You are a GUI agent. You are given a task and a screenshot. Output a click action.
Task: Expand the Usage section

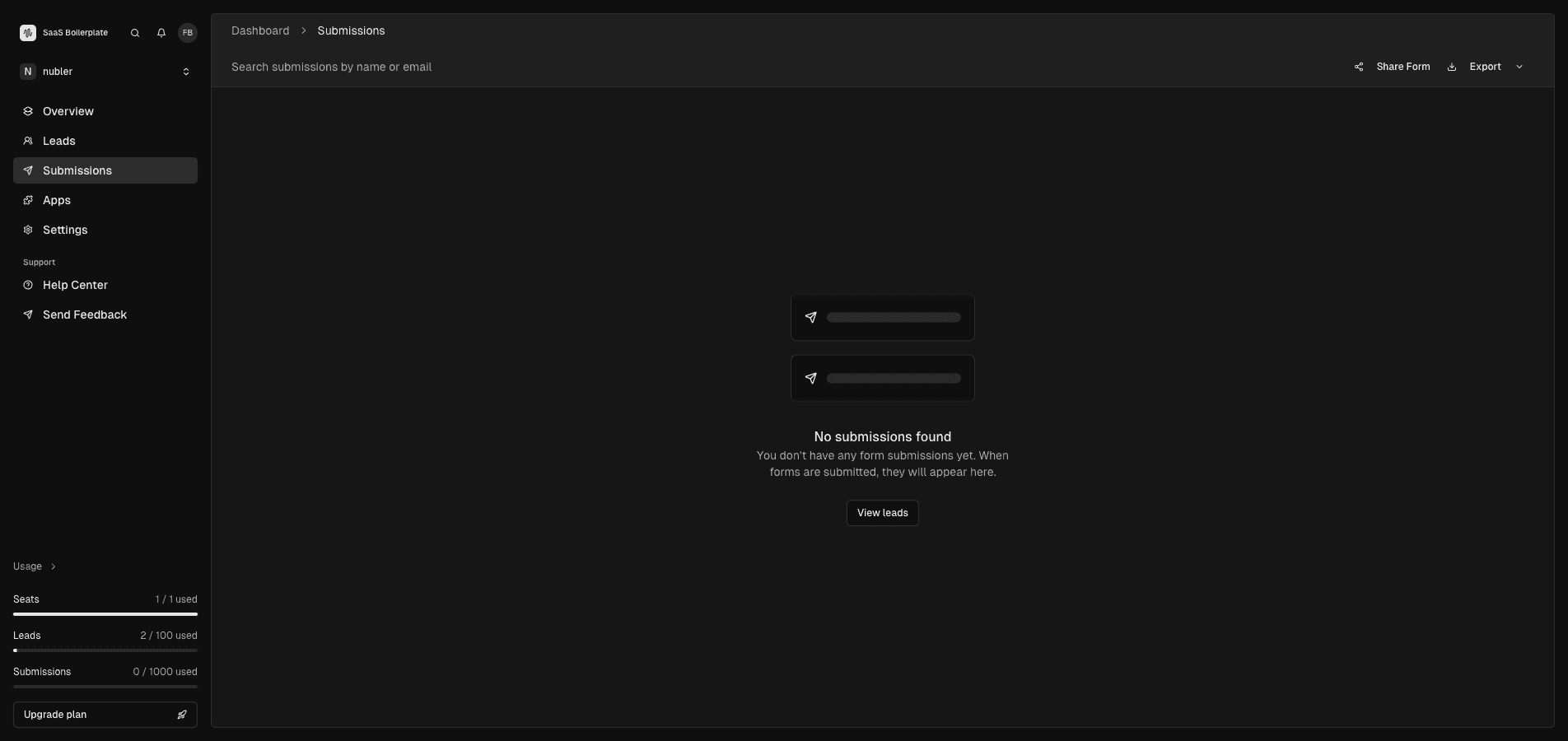[34, 566]
